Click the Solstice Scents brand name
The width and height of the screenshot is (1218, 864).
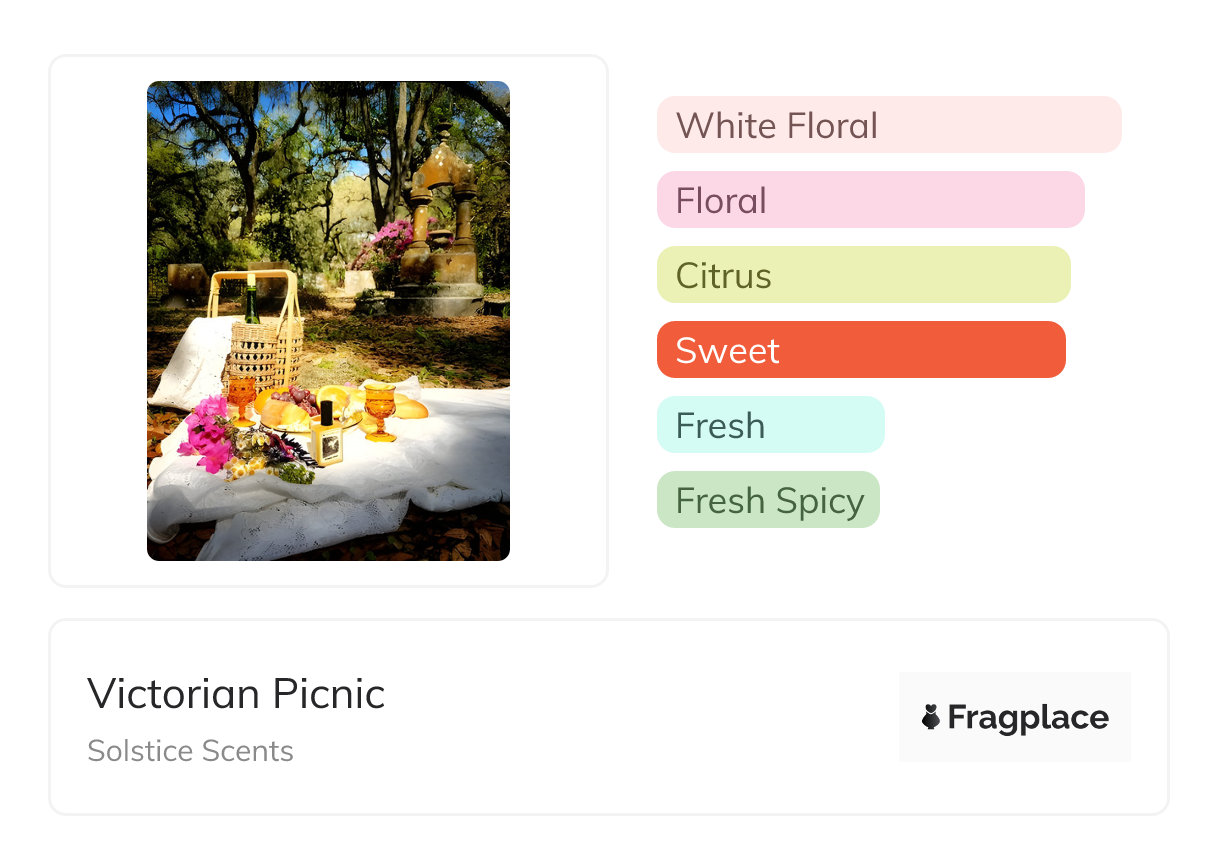190,751
